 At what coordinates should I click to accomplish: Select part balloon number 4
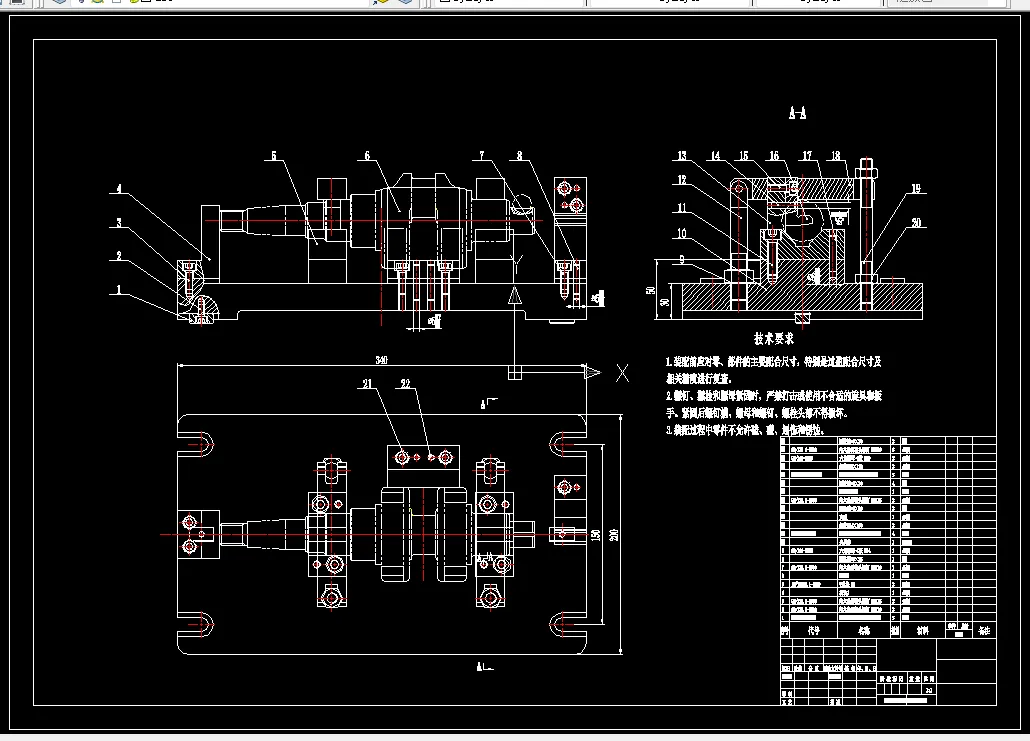tap(118, 189)
